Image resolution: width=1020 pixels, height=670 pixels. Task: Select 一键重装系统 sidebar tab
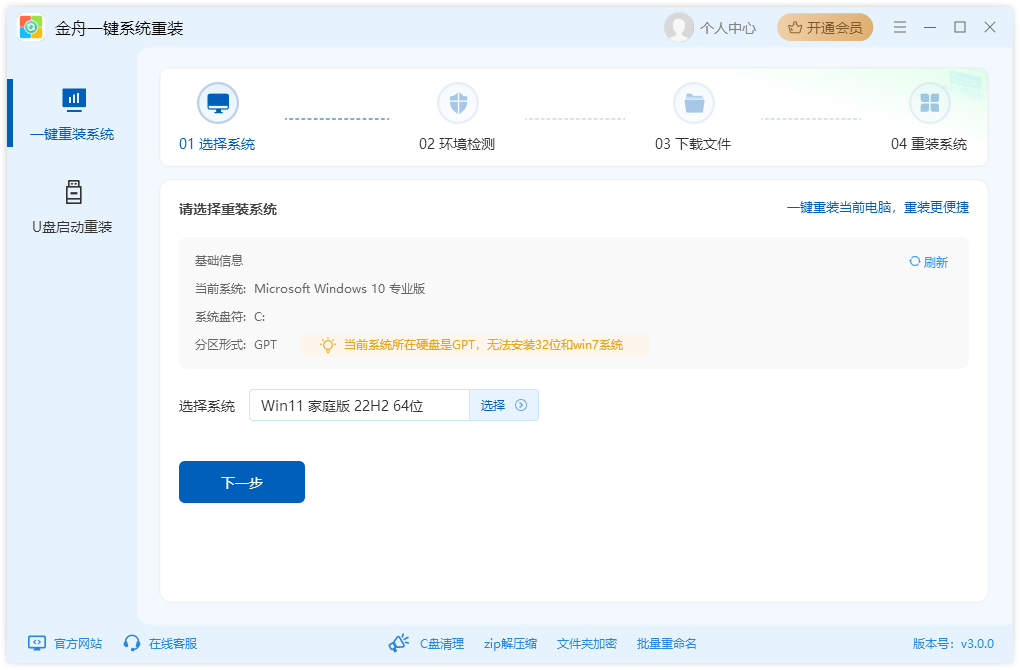click(72, 113)
